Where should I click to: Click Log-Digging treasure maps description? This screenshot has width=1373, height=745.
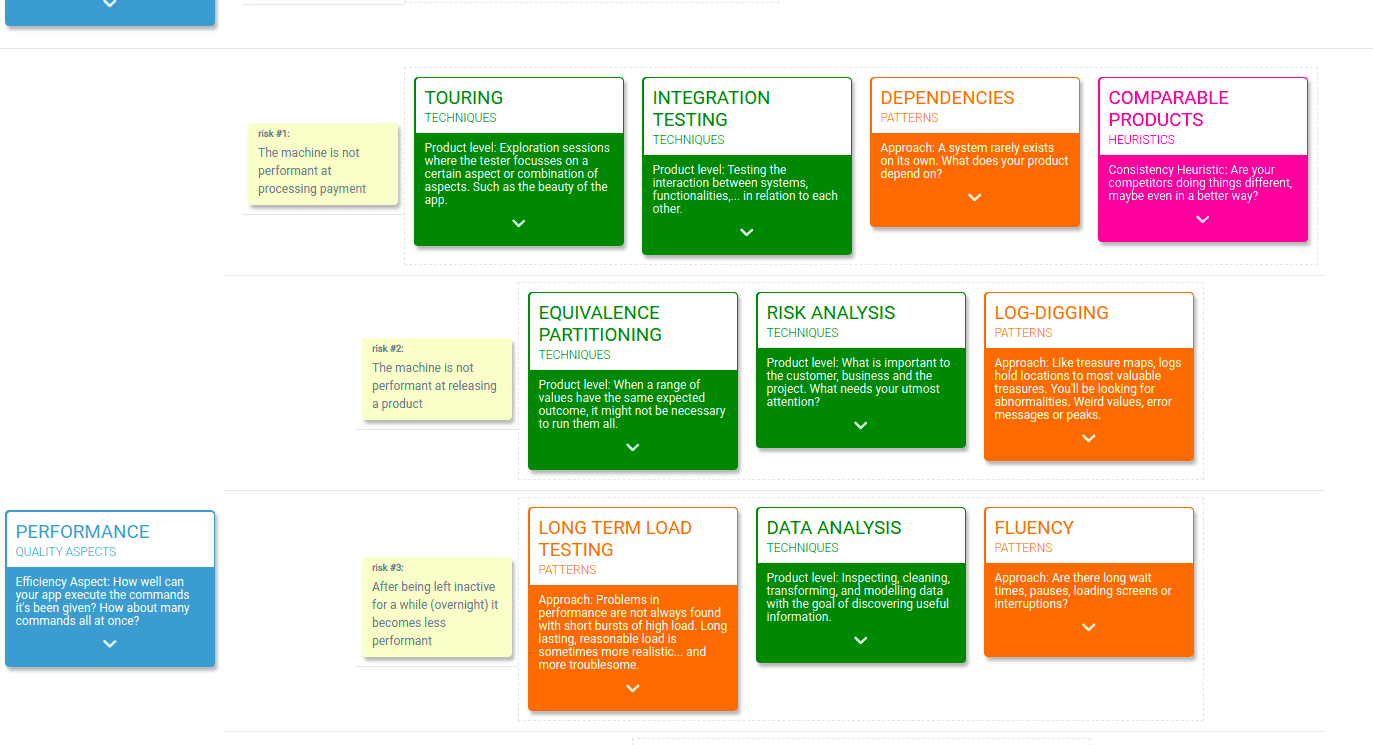[1088, 389]
